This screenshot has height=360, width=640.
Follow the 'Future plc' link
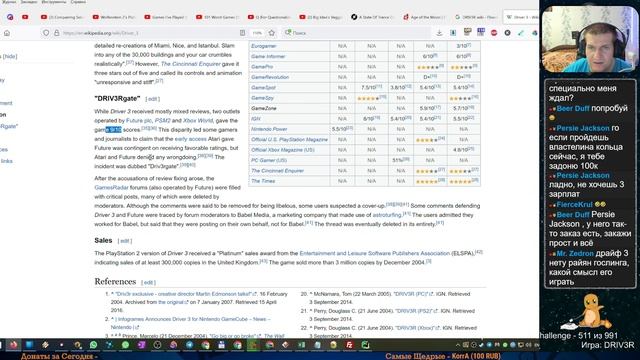[139, 120]
